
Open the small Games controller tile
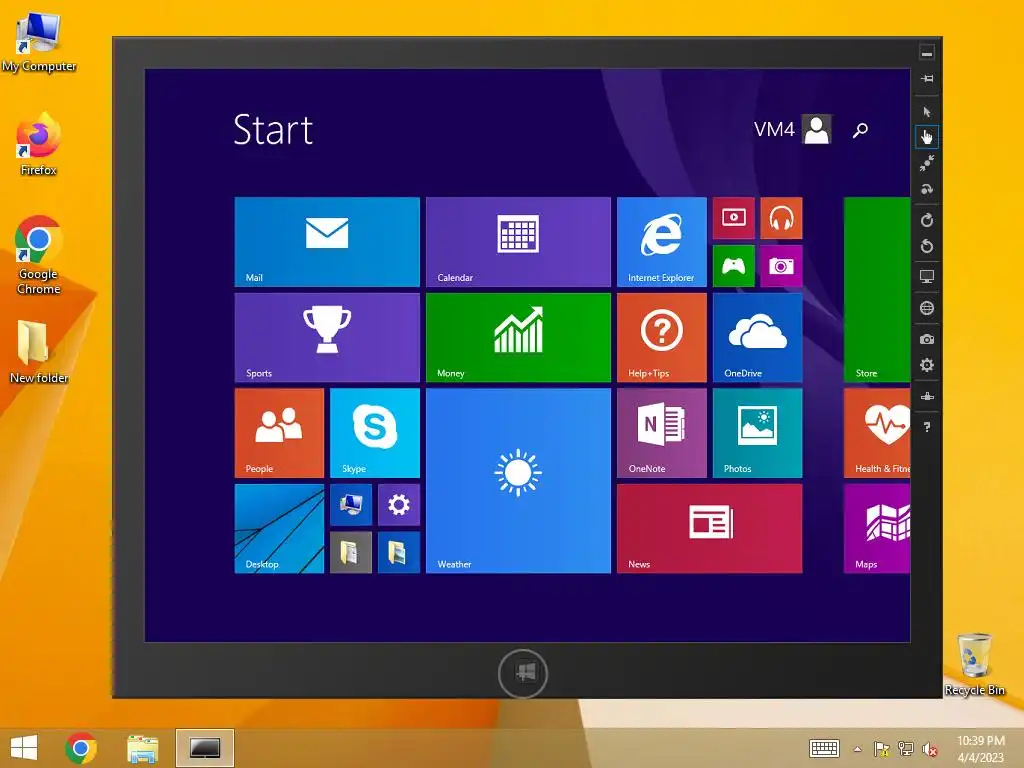(733, 266)
